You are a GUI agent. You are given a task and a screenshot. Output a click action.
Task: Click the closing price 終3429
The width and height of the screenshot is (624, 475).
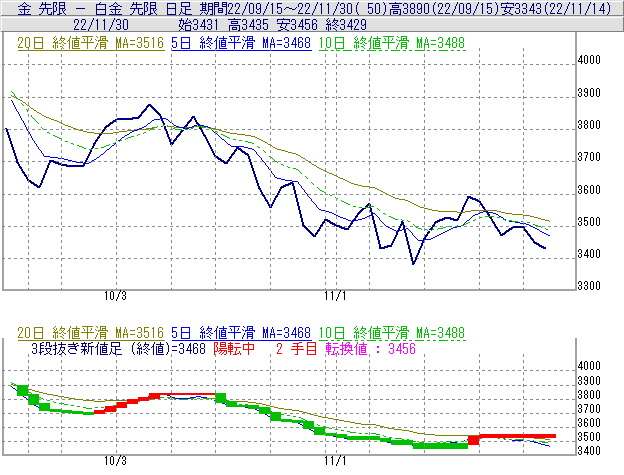[346, 25]
